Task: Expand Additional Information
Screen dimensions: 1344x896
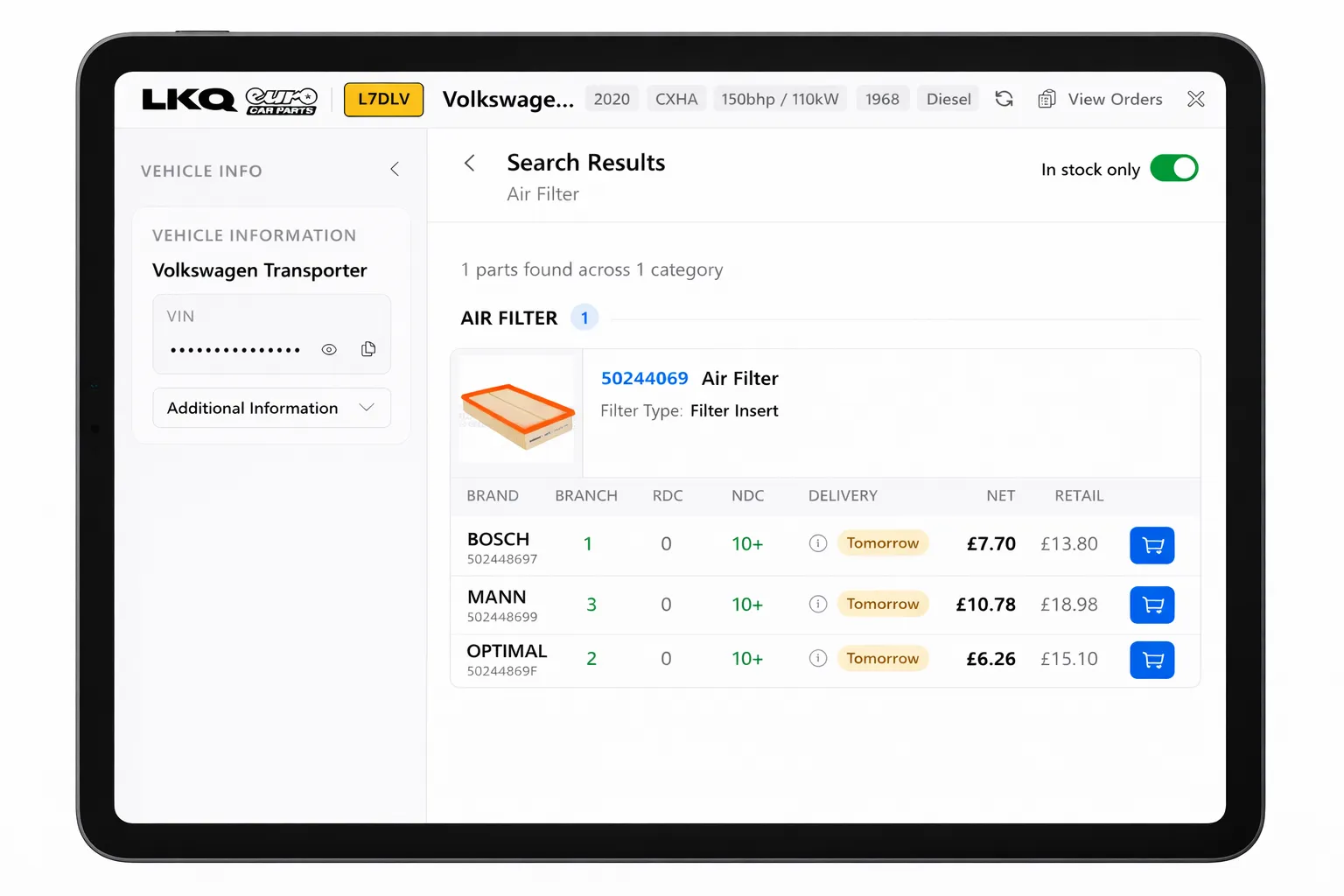Action: coord(271,408)
